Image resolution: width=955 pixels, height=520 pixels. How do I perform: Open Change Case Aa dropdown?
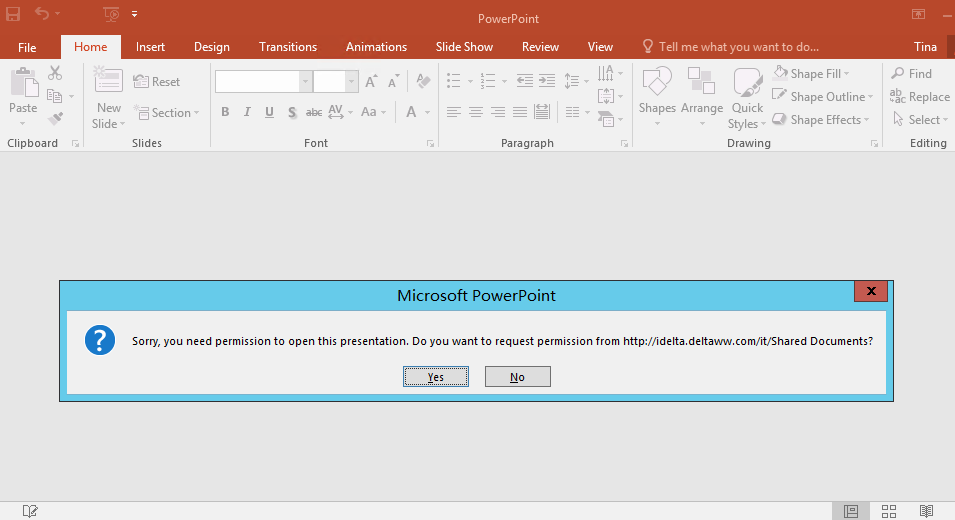373,112
